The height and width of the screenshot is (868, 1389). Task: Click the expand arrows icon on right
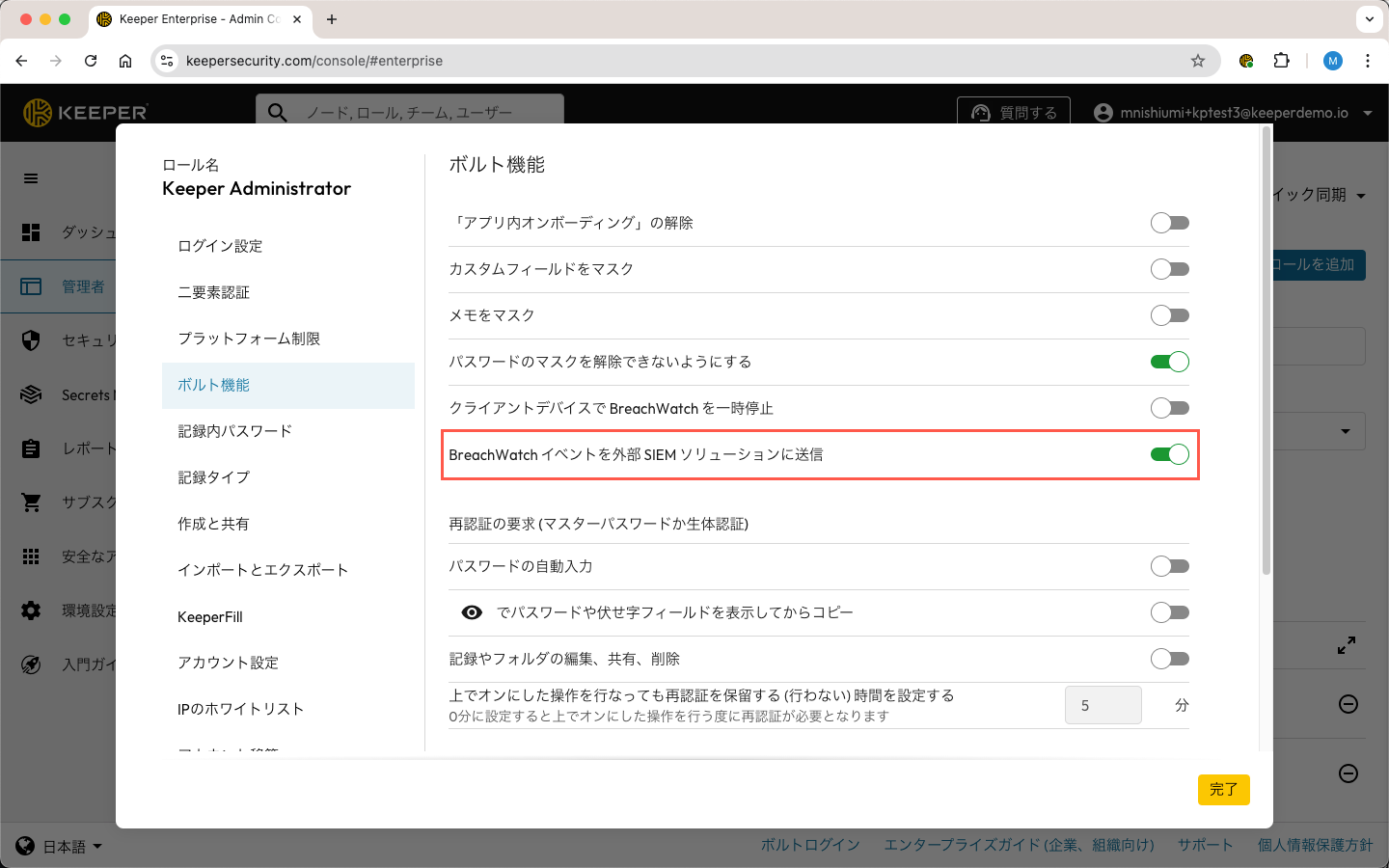point(1348,645)
